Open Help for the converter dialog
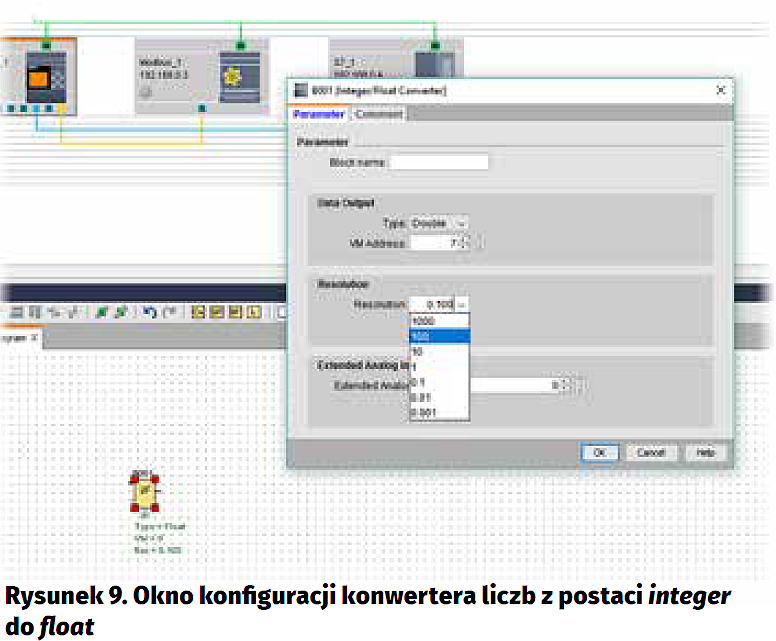Screen dimensions: 776x641 (x=705, y=452)
